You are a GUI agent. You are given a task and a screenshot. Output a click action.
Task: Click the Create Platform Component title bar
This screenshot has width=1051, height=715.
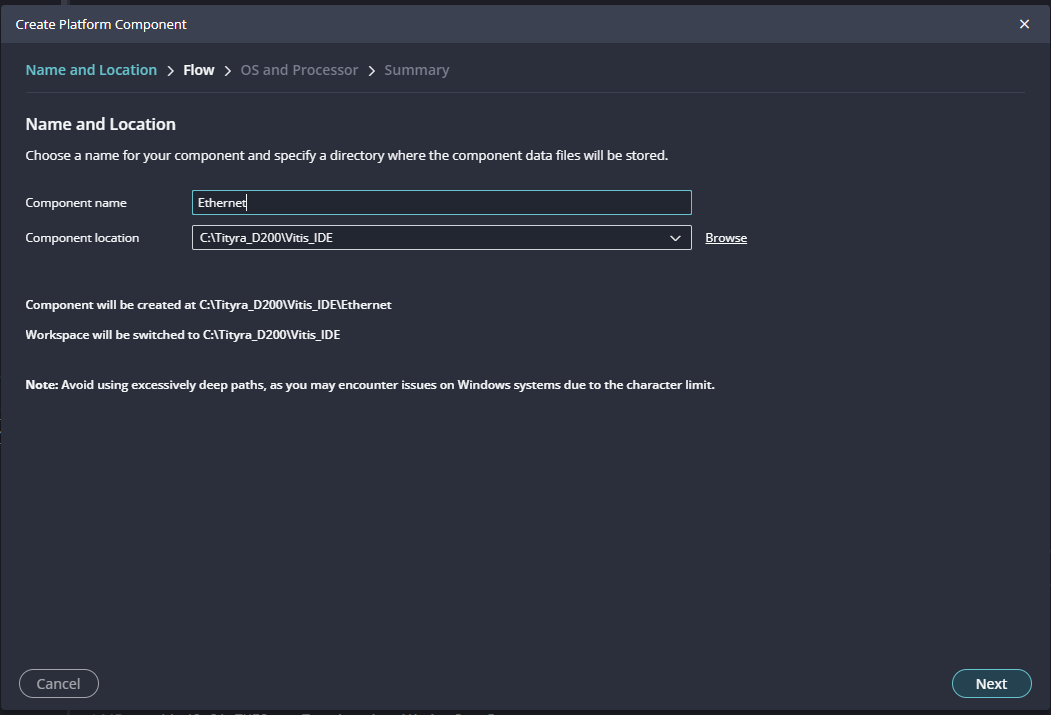pyautogui.click(x=400, y=24)
